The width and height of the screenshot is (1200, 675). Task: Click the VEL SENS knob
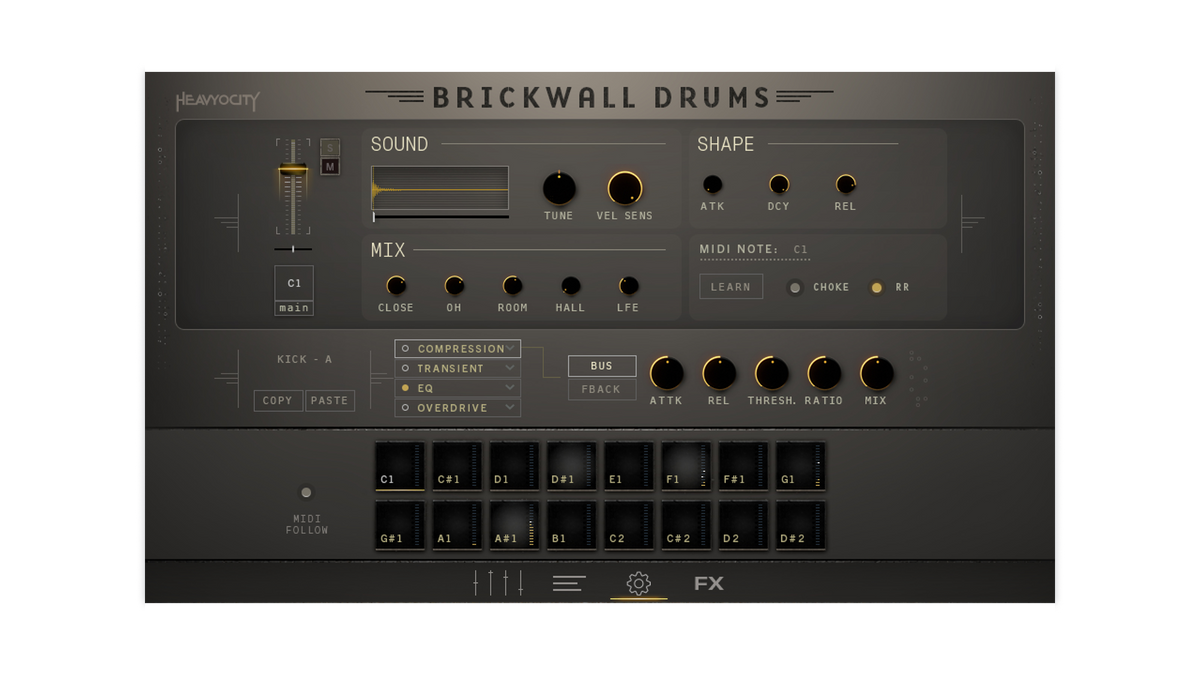click(625, 188)
